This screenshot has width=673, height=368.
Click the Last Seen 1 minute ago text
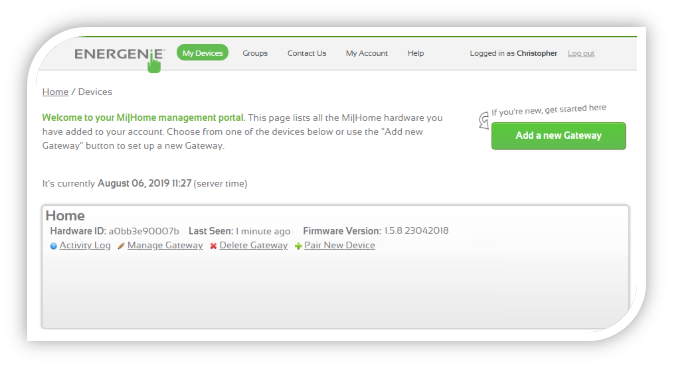tap(239, 231)
